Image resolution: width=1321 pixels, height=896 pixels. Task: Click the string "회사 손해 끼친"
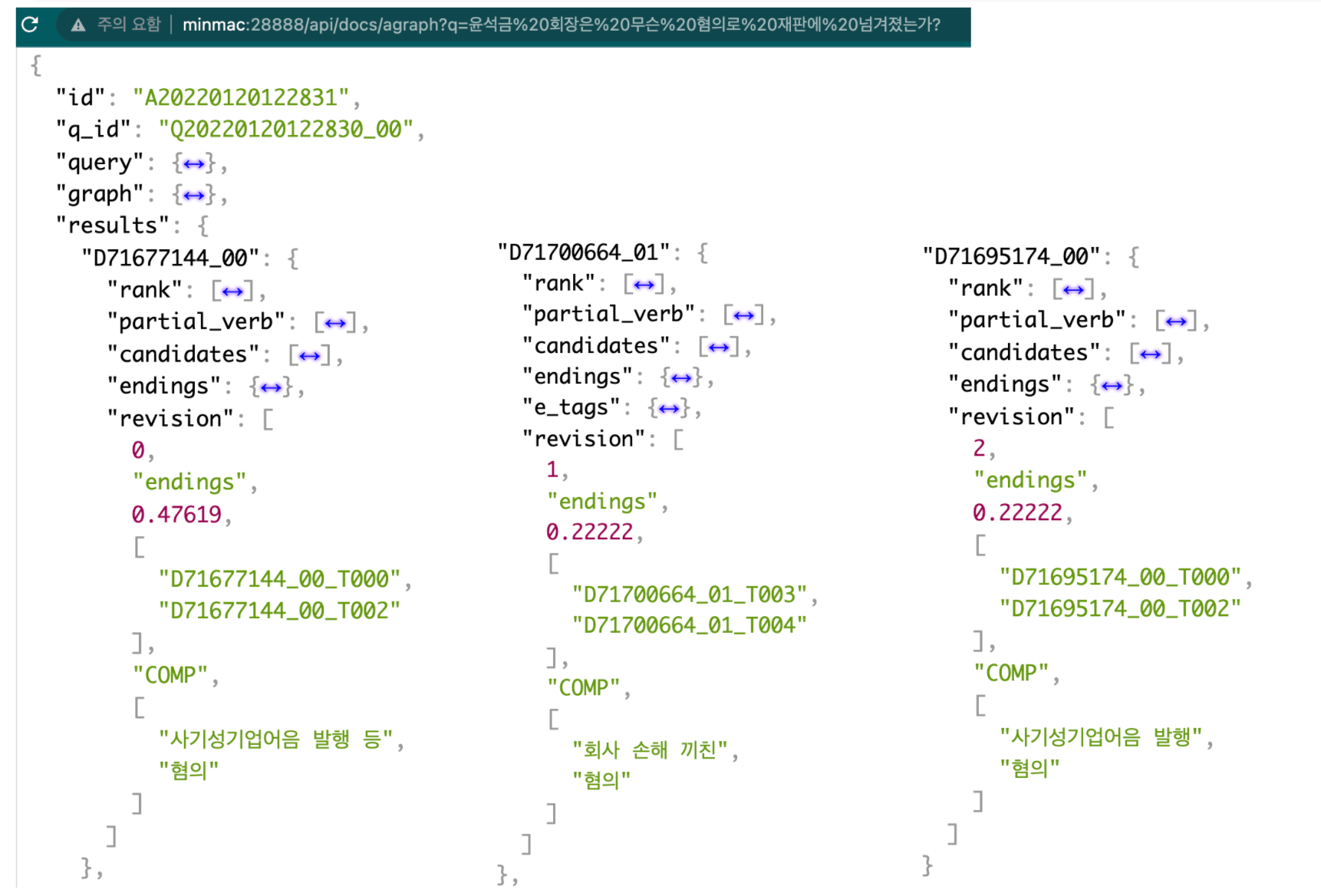pyautogui.click(x=650, y=749)
